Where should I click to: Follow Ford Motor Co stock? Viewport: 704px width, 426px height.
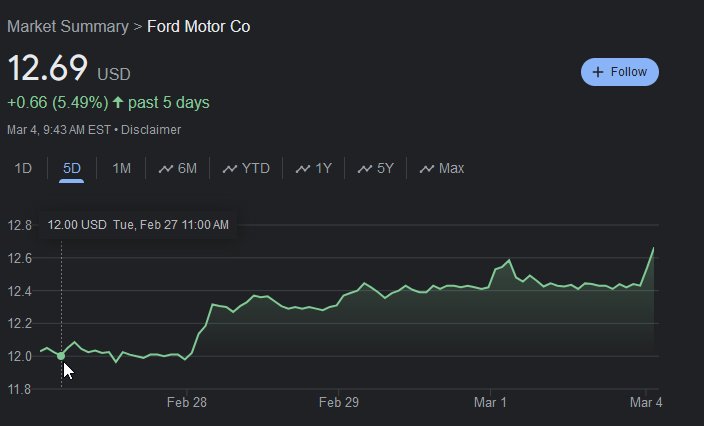620,72
